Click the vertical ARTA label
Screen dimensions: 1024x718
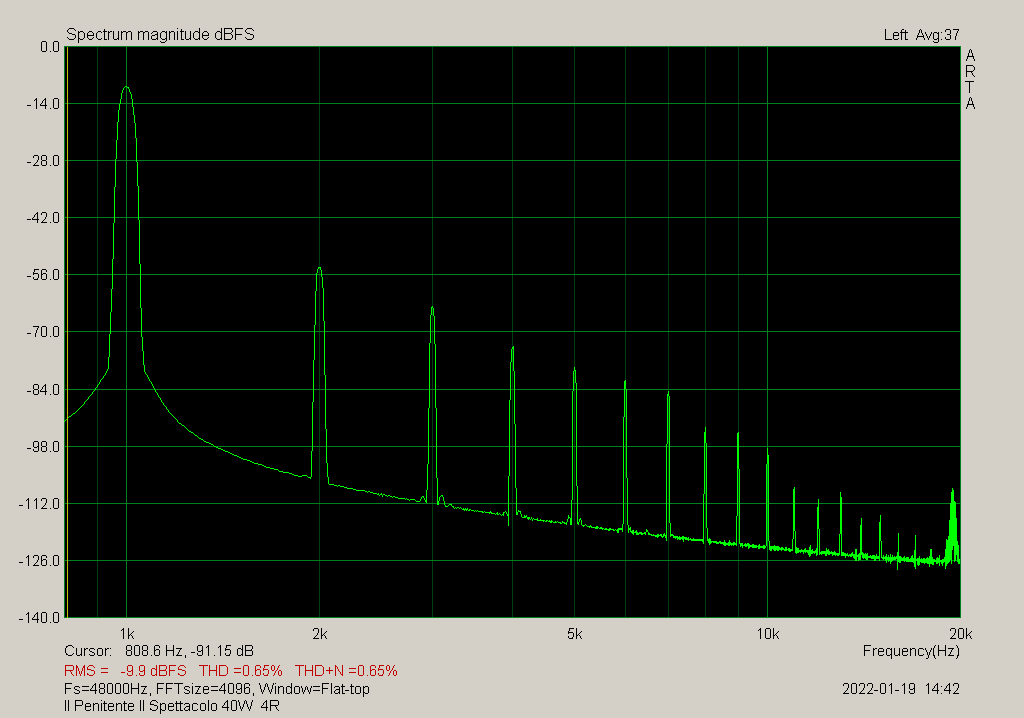pyautogui.click(x=970, y=80)
